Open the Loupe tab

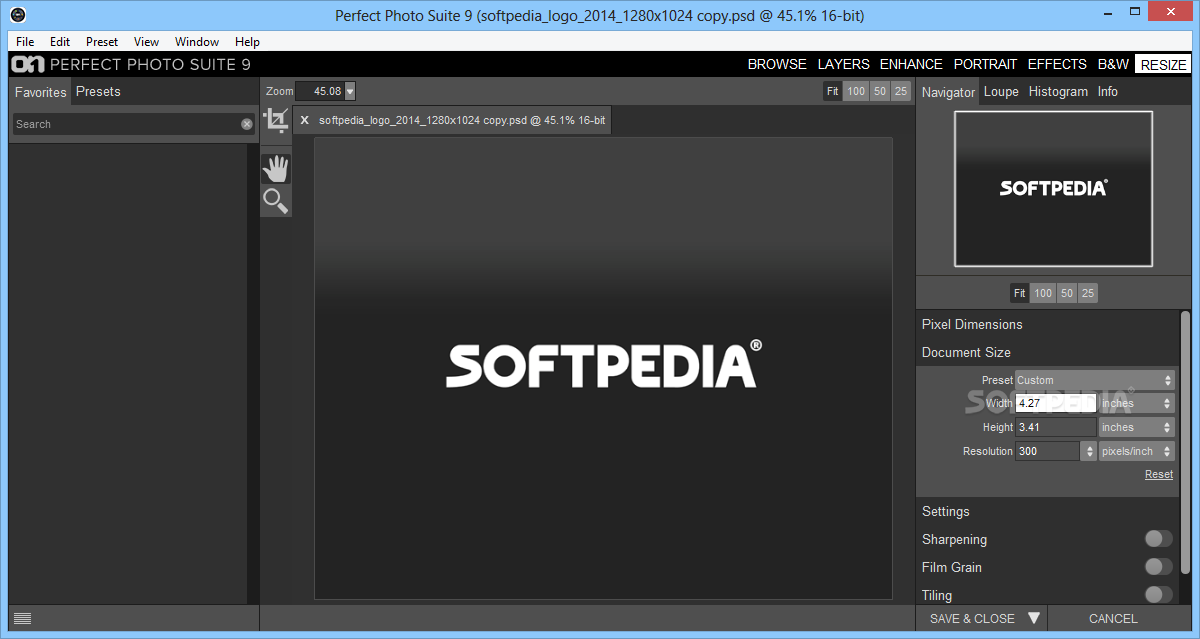tap(1001, 91)
